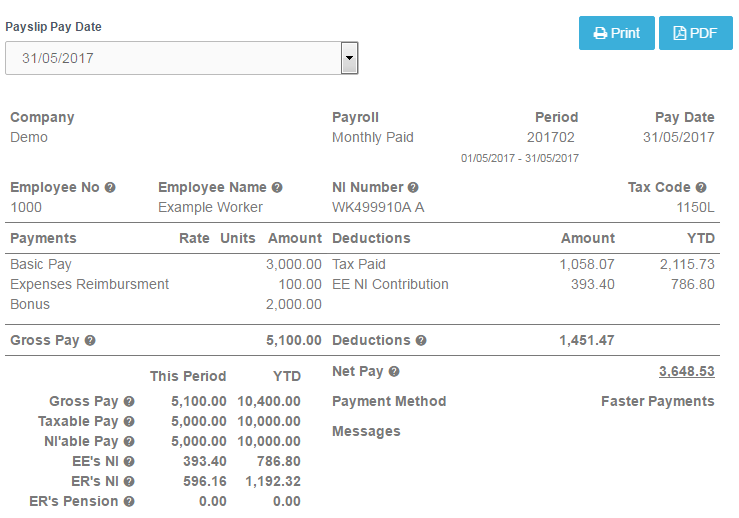Click the ER's NI help icon
Screen dimensions: 739x518
[129, 482]
